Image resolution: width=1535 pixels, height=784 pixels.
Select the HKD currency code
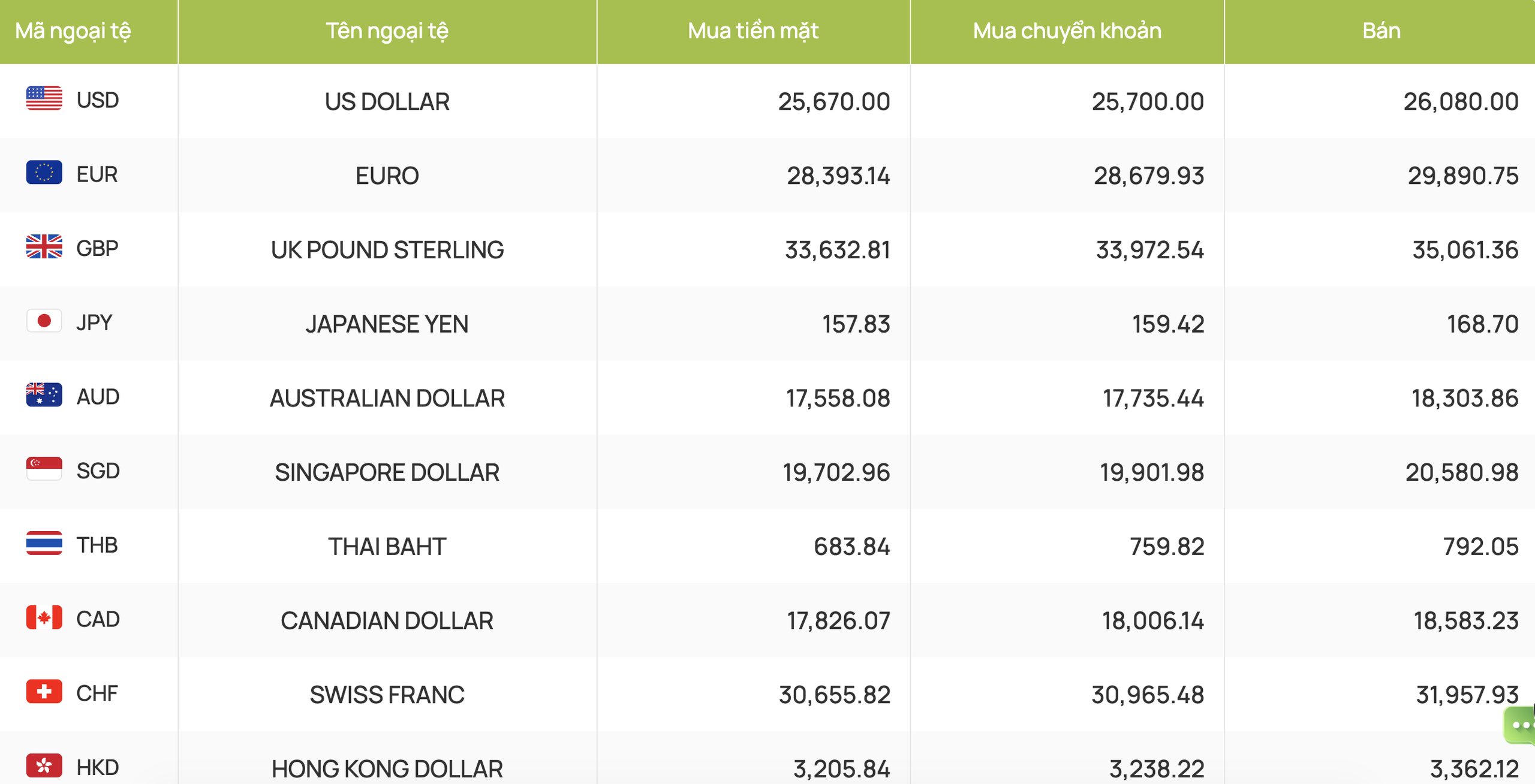pos(98,767)
